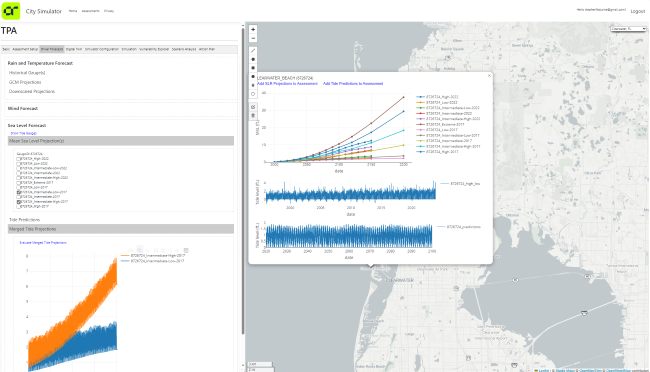The image size is (650, 372).
Task: Uncheck the Intermediate-Low-2017 projection checkbox
Action: (x=19, y=192)
